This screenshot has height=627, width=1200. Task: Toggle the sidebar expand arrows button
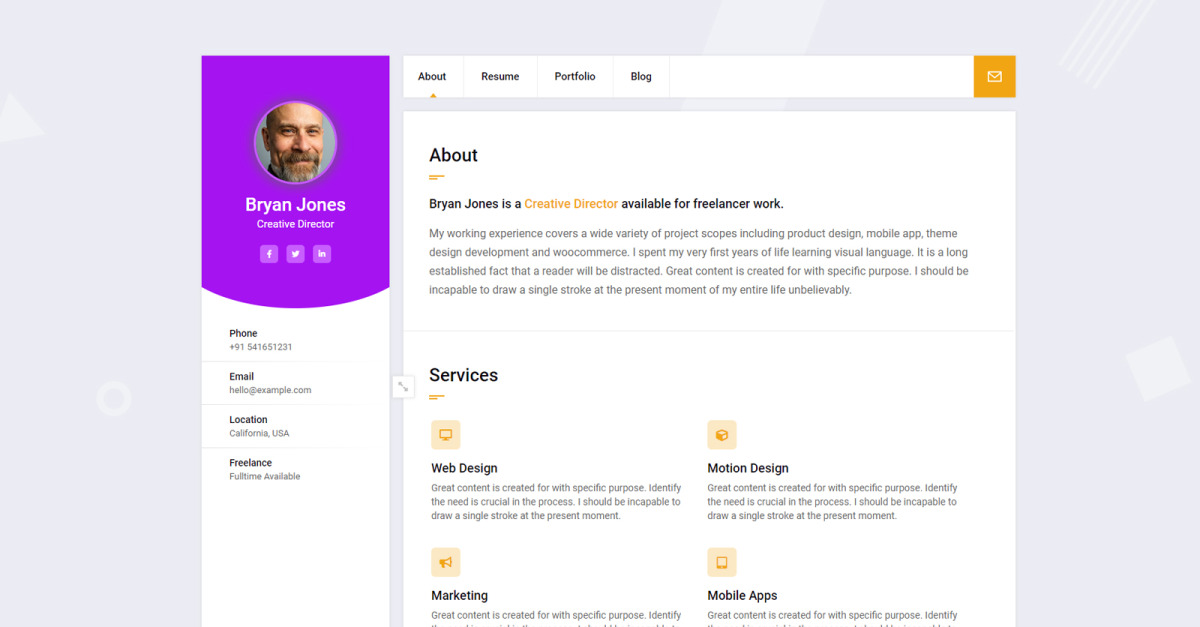pyautogui.click(x=403, y=386)
